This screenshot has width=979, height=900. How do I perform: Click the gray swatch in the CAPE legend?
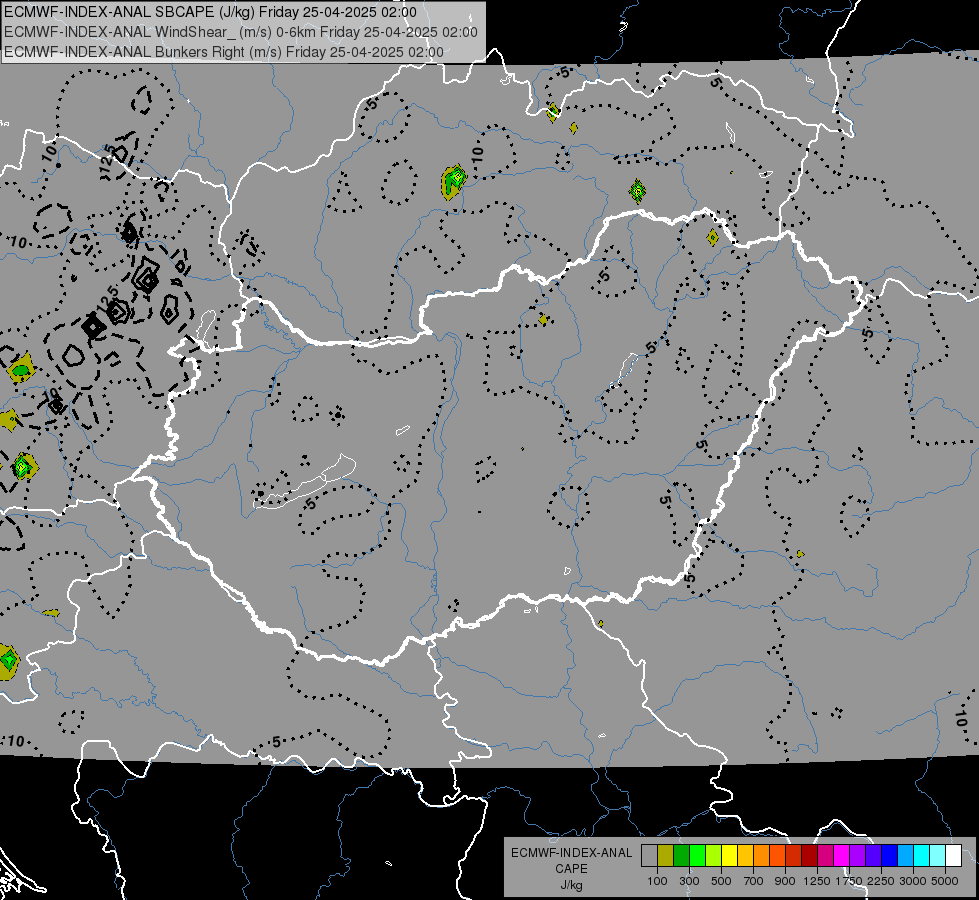649,856
